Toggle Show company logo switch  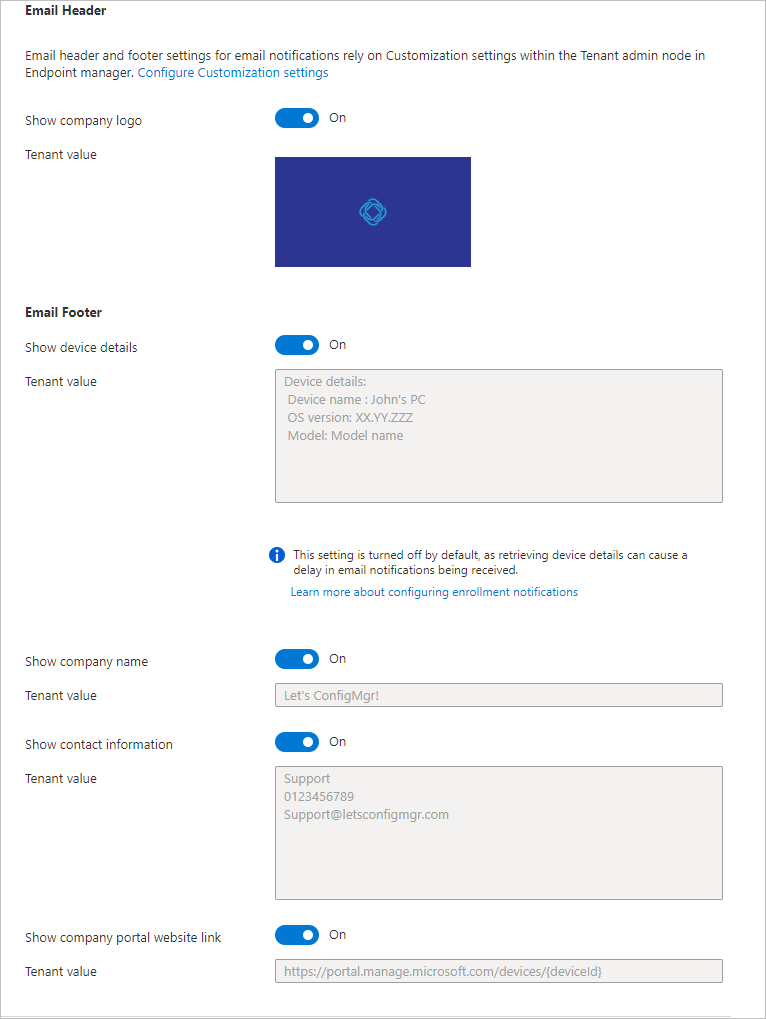(x=297, y=118)
